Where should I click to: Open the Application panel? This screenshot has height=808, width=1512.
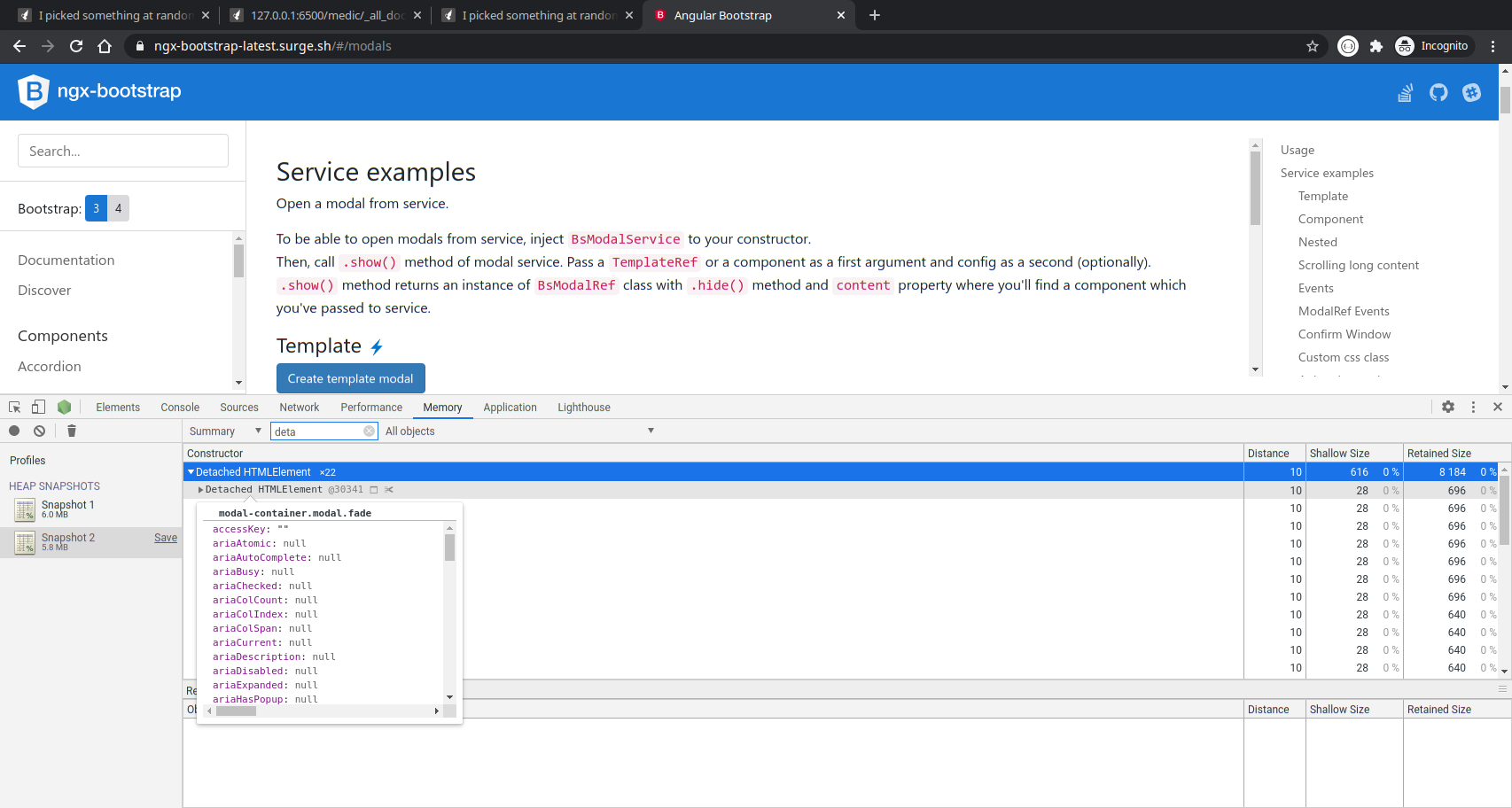[x=510, y=407]
